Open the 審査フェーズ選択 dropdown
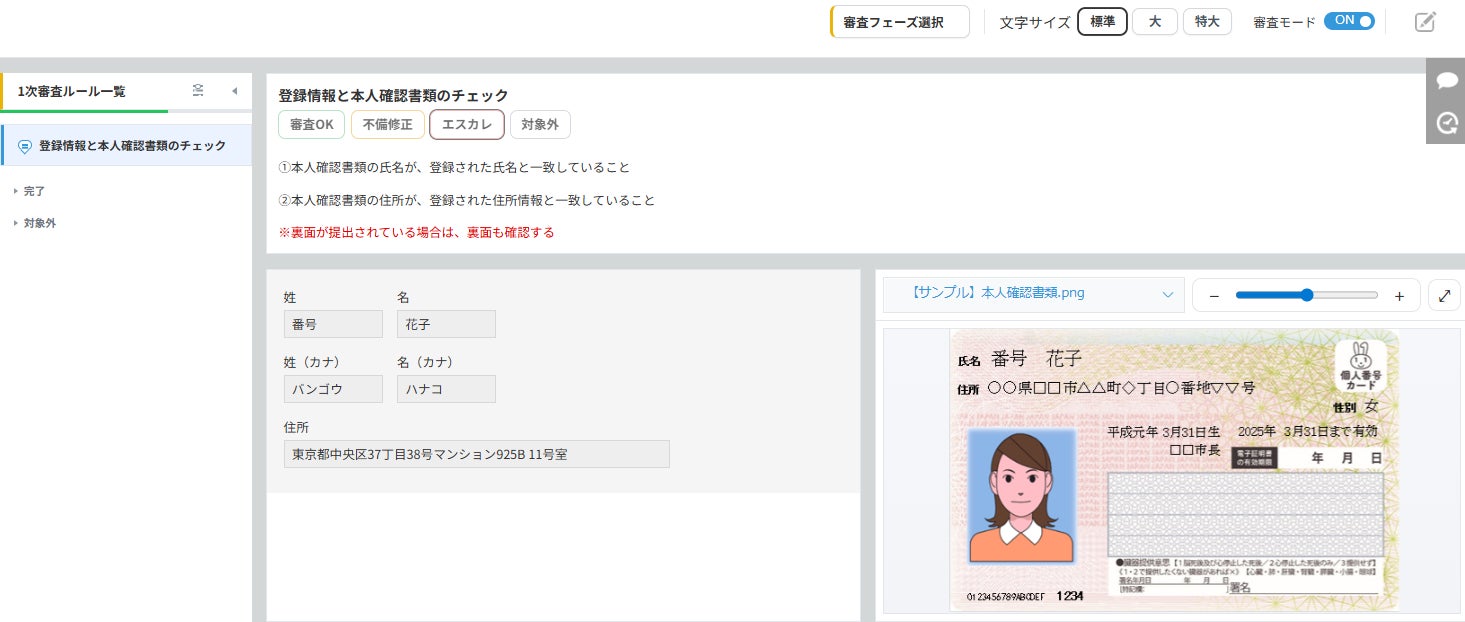 coord(900,22)
